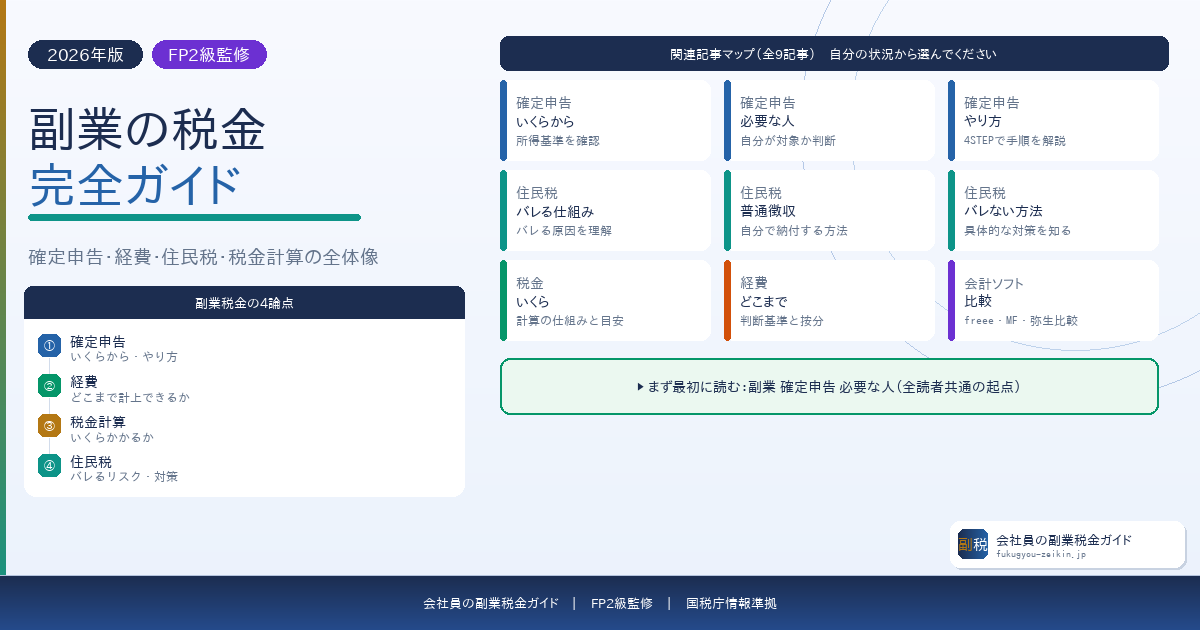The width and height of the screenshot is (1200, 630).
Task: Open the 住民税 バレる仕組み article card
Action: [x=605, y=210]
